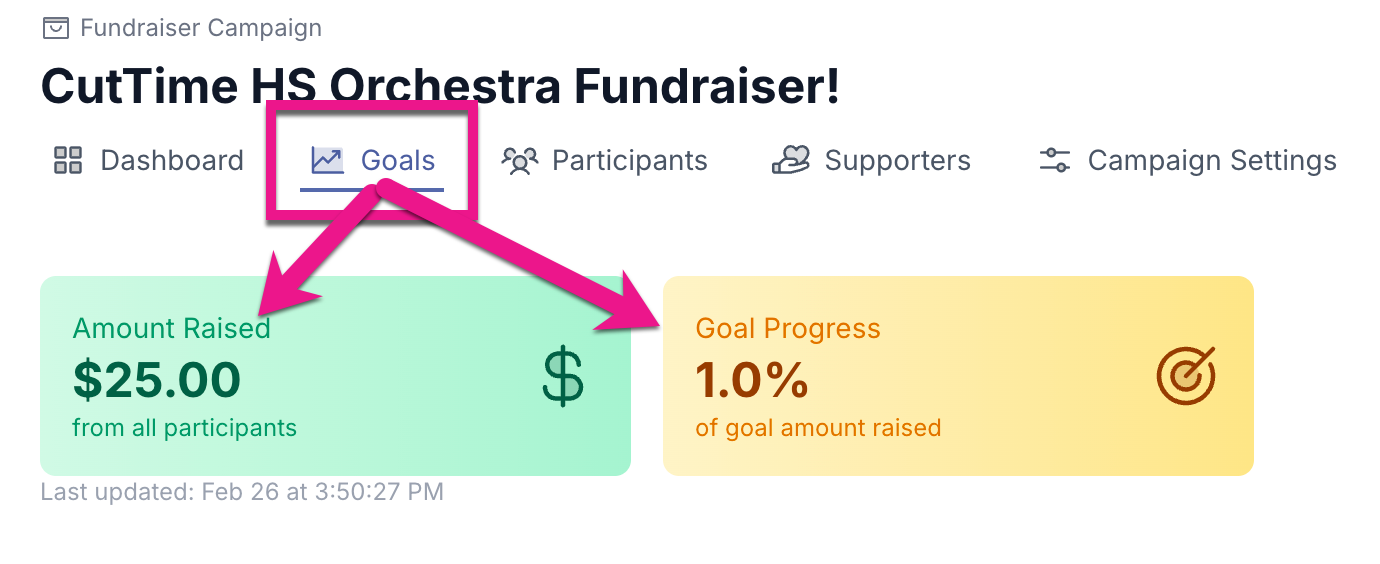Image resolution: width=1380 pixels, height=564 pixels.
Task: Click the goal target bullseye icon
Action: click(x=1186, y=375)
